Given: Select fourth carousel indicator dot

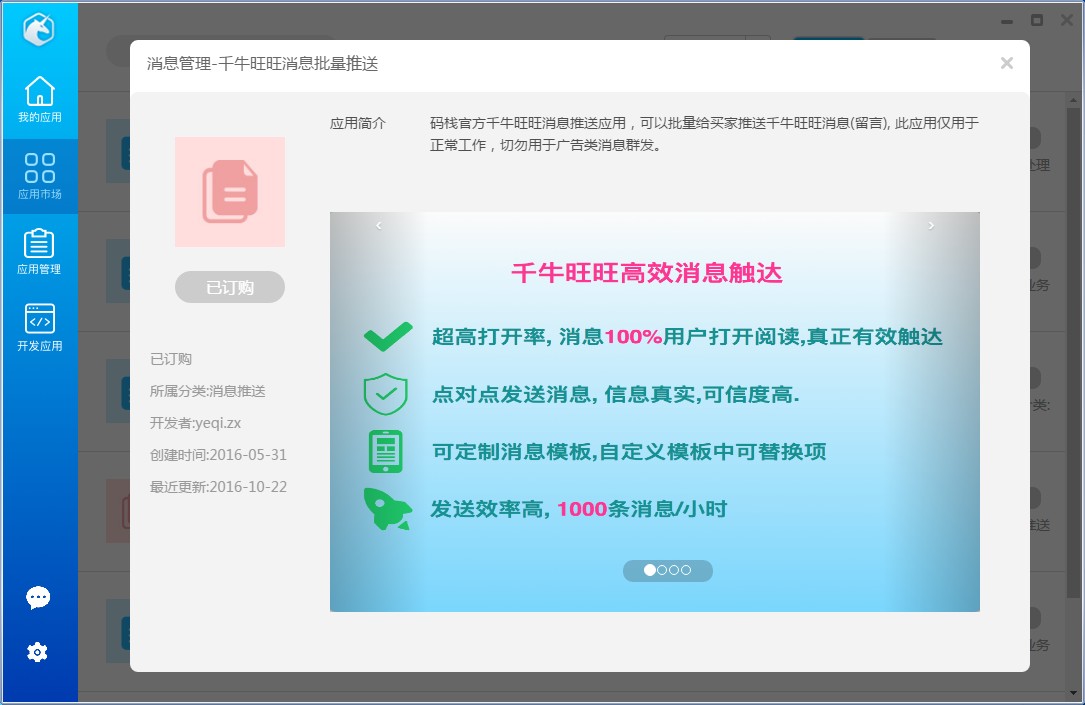Looking at the screenshot, I should coord(686,570).
